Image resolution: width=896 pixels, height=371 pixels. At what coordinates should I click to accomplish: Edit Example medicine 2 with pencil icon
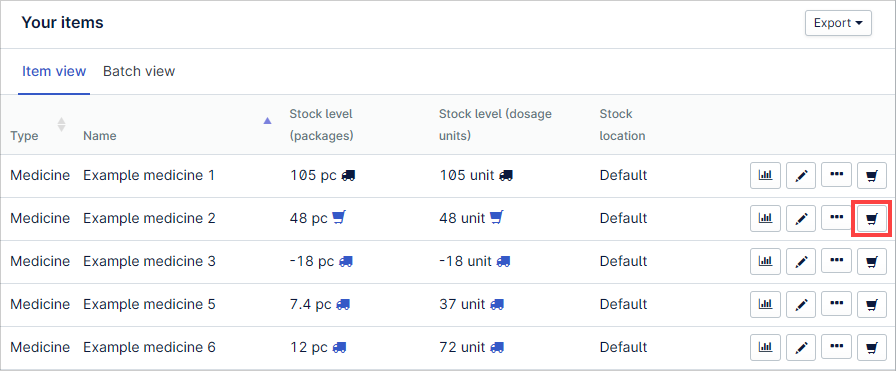801,218
